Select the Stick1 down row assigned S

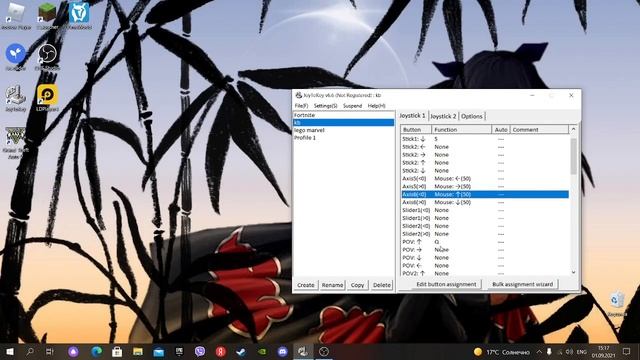coord(485,139)
